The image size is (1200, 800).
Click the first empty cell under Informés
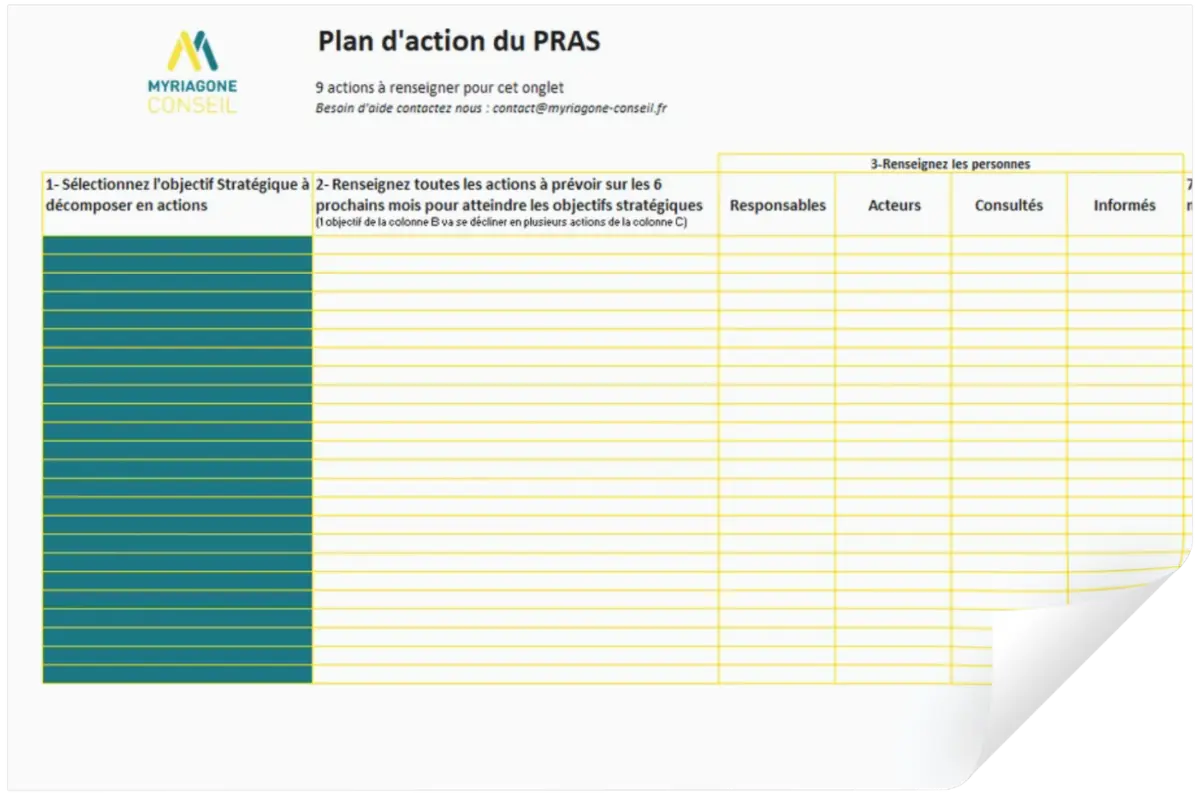tap(1125, 245)
